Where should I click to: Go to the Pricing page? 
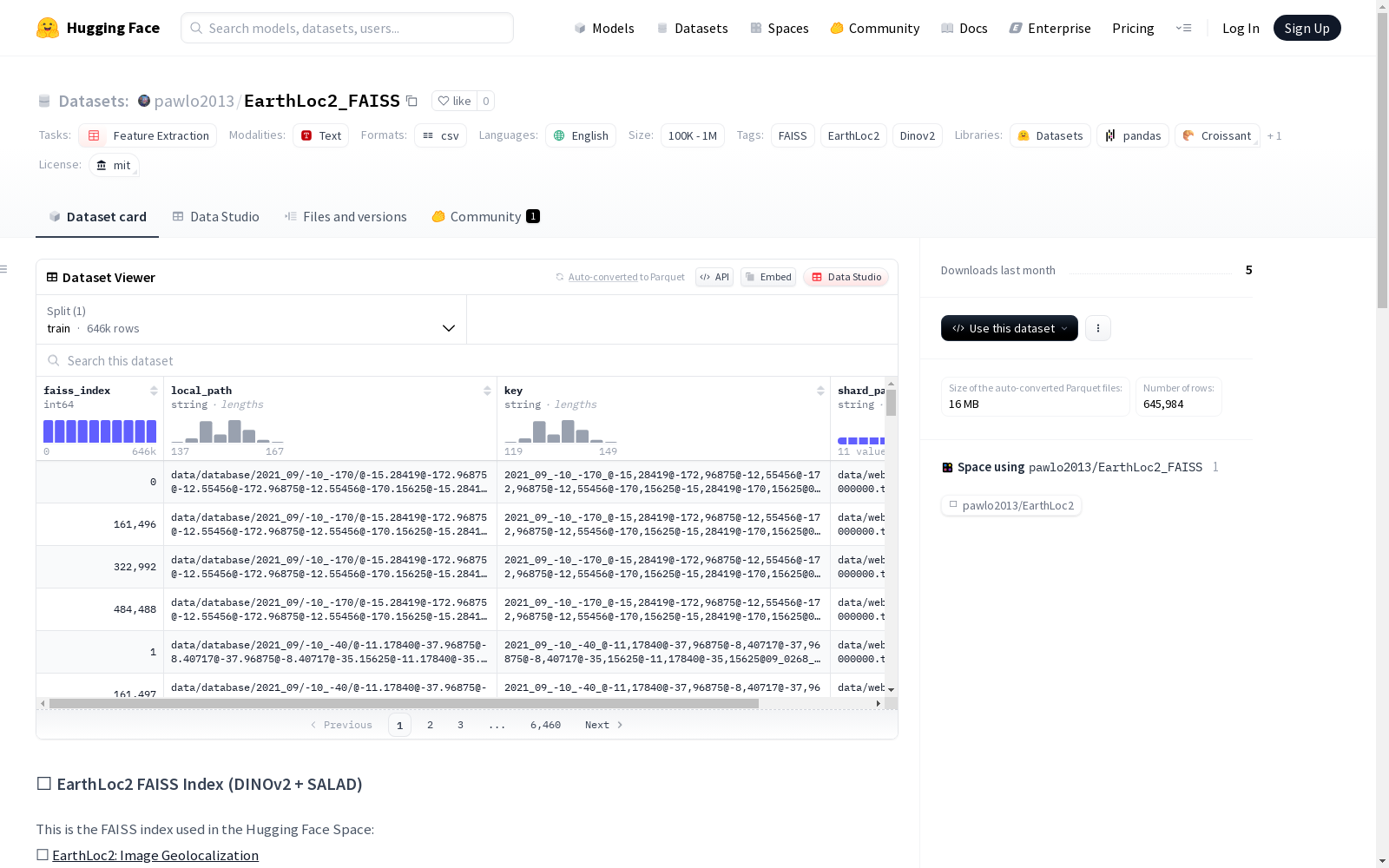pos(1133,28)
